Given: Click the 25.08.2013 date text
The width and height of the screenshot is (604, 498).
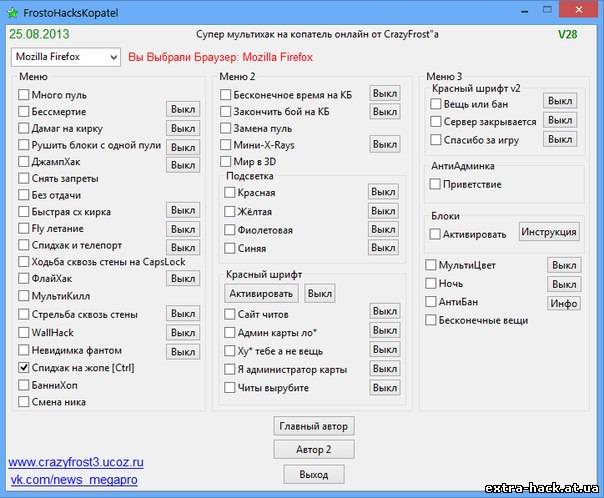Looking at the screenshot, I should (x=39, y=34).
